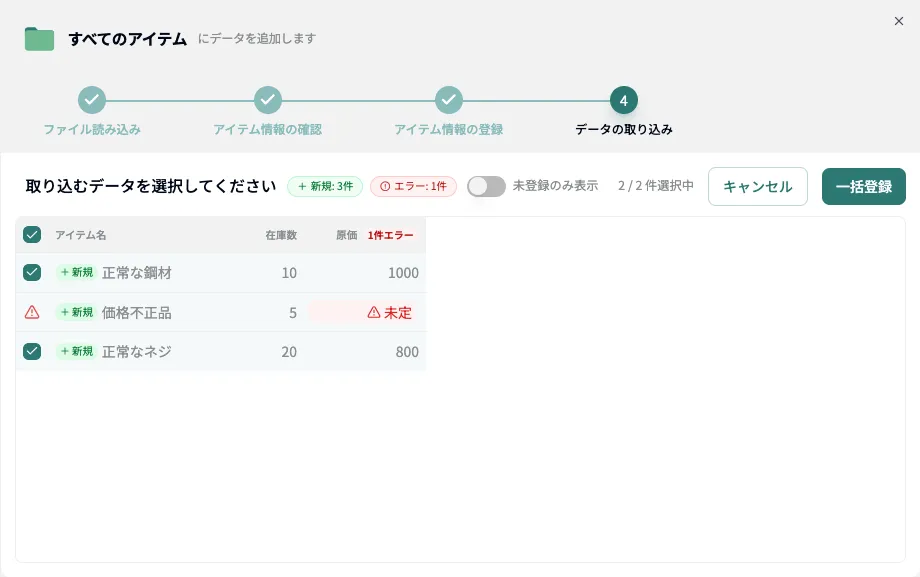Click the キャンセル button
This screenshot has width=920, height=577.
click(757, 187)
